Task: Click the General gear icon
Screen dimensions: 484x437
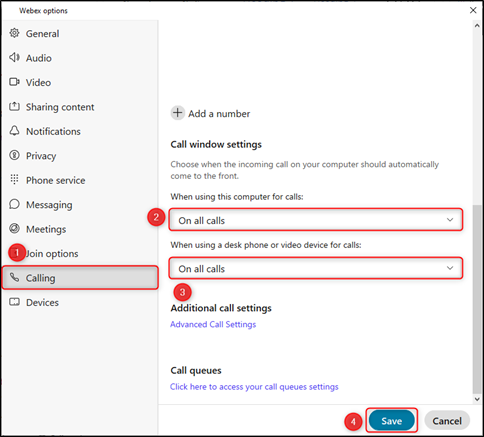Action: [14, 33]
